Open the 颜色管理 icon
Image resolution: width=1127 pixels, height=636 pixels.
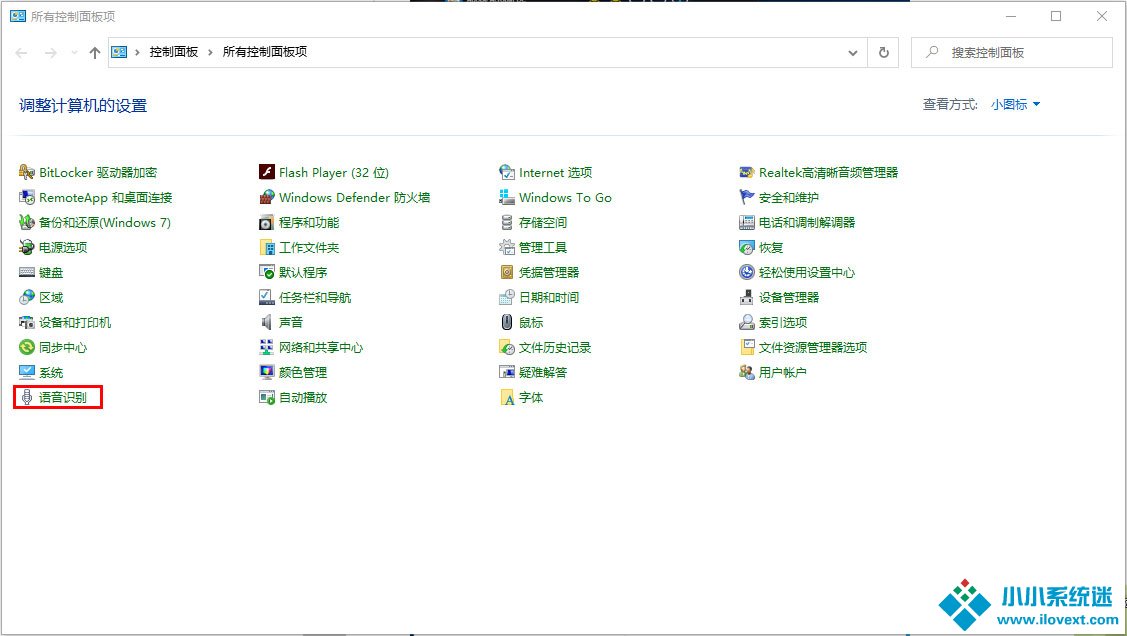click(267, 372)
